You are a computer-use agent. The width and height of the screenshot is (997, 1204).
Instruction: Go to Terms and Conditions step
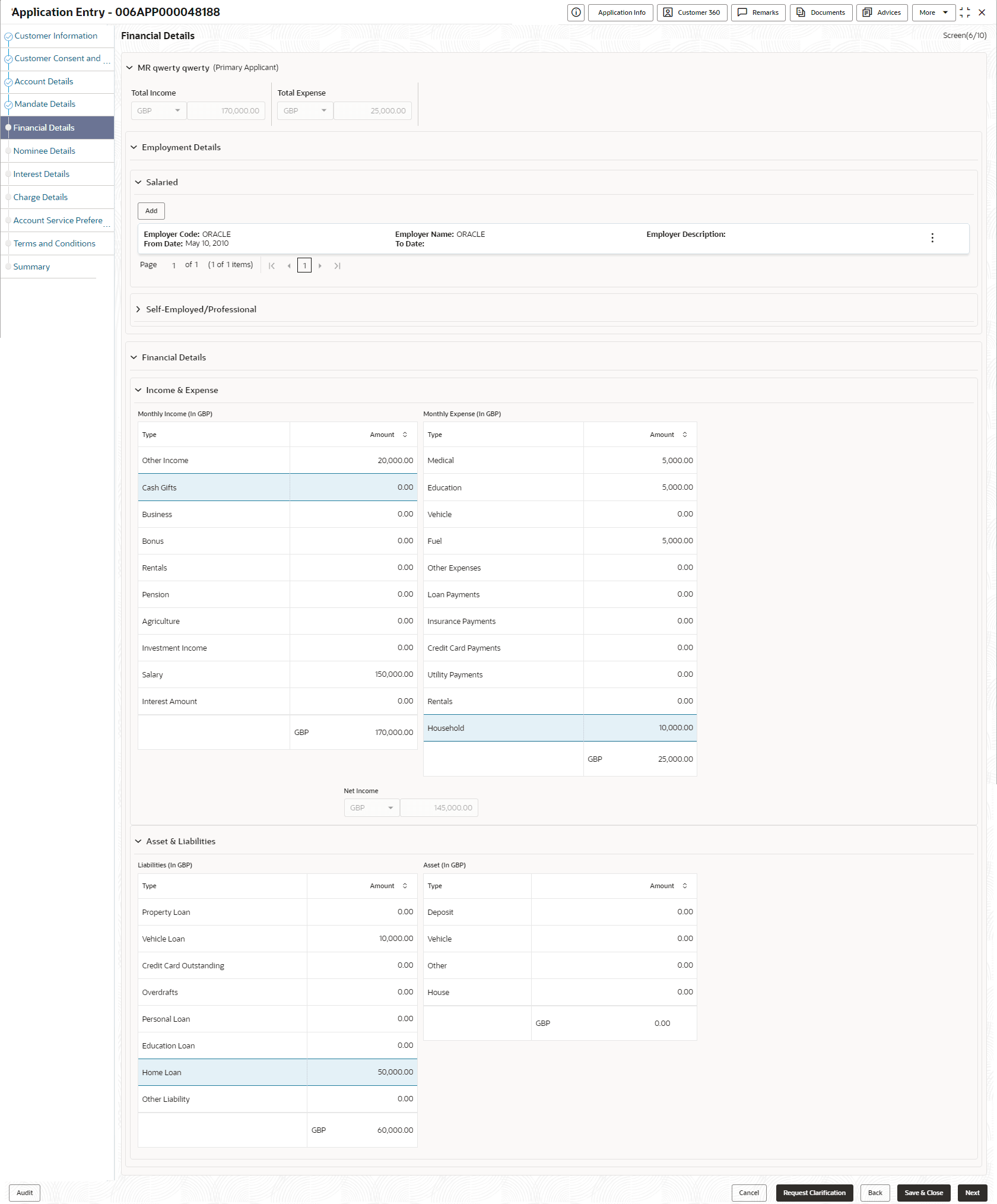pyautogui.click(x=54, y=243)
